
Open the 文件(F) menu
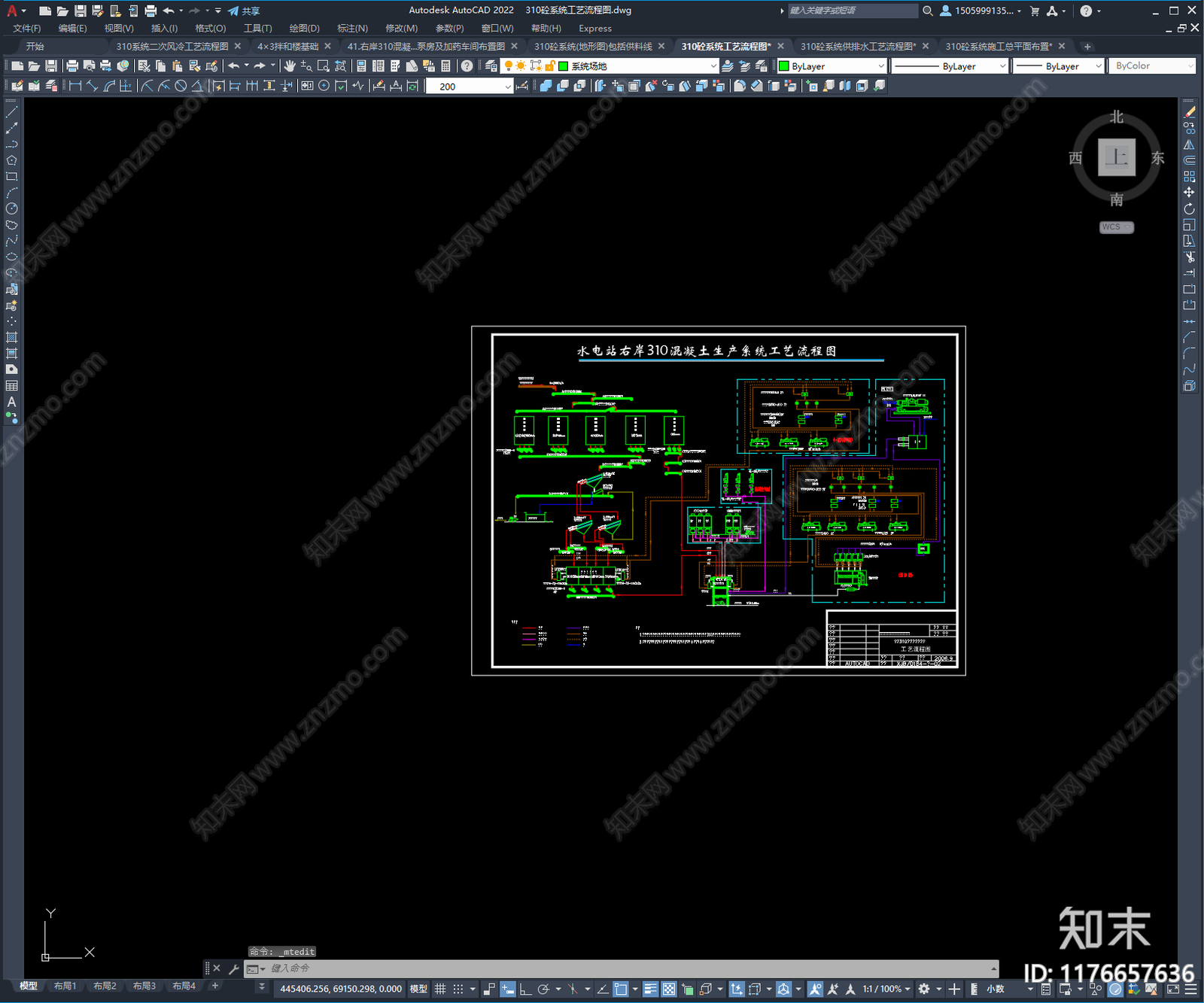(x=26, y=28)
